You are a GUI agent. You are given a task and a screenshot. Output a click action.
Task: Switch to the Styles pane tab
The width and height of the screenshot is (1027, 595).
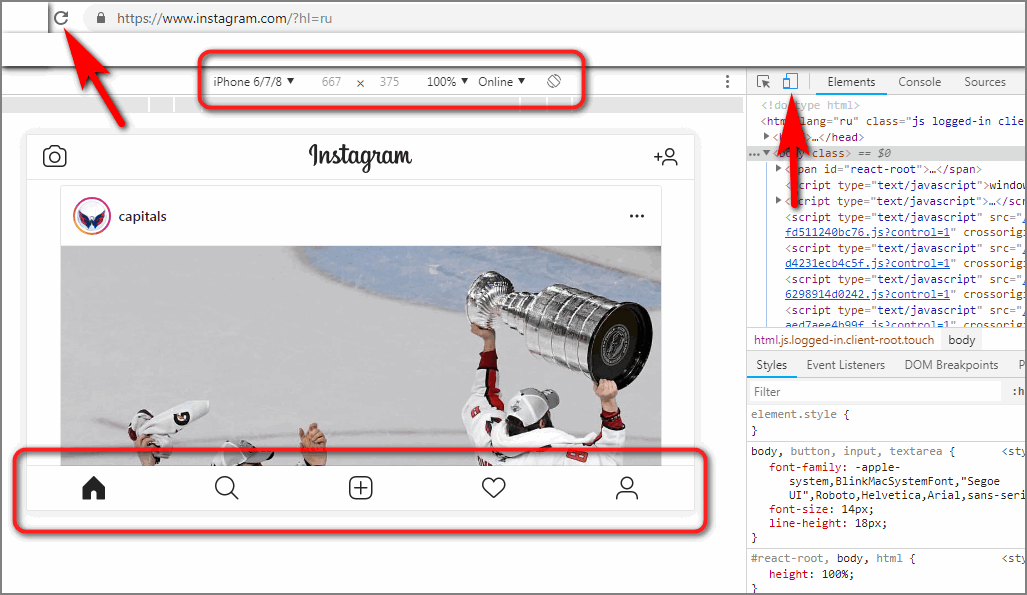pos(772,365)
